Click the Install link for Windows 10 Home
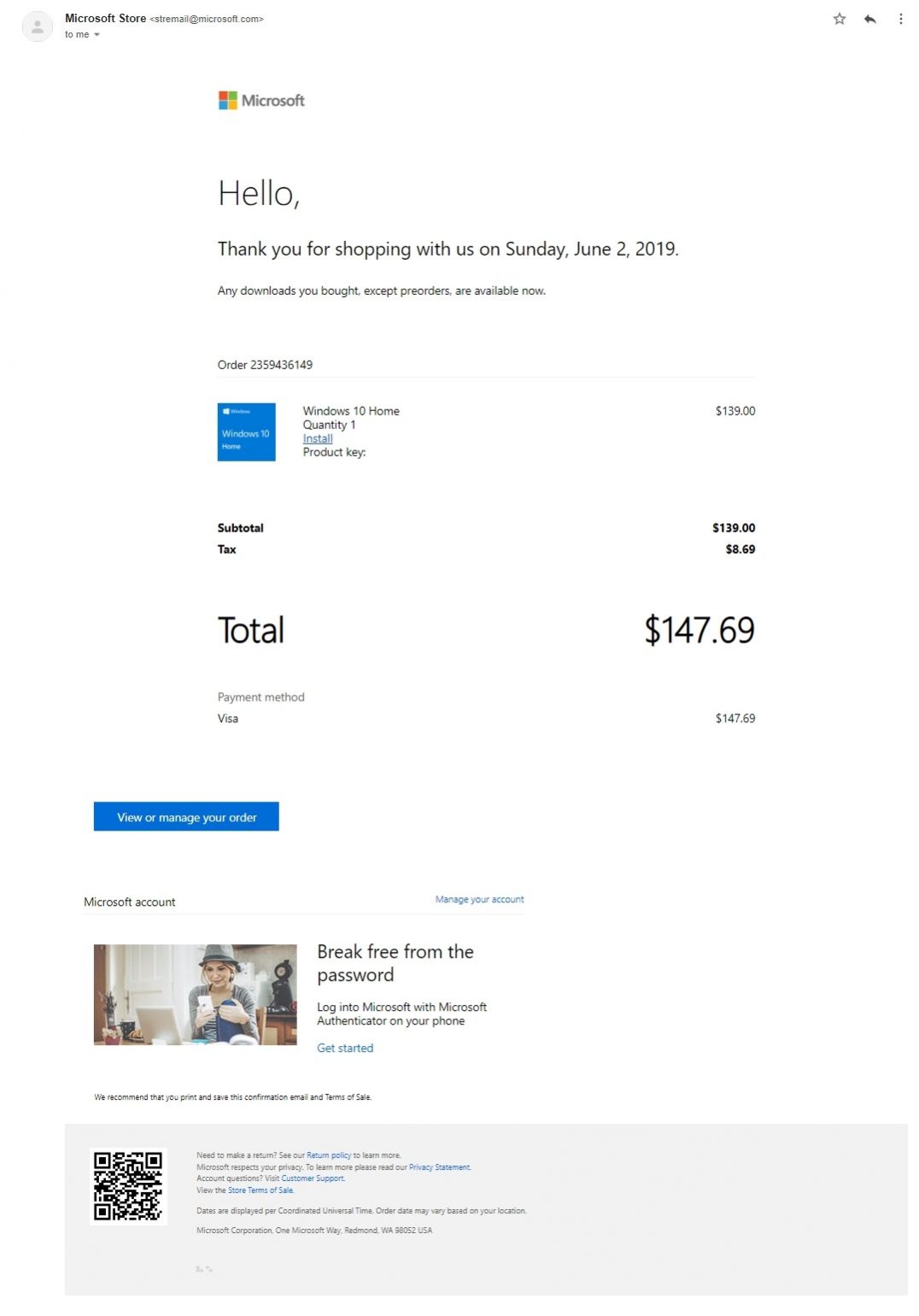 [317, 438]
